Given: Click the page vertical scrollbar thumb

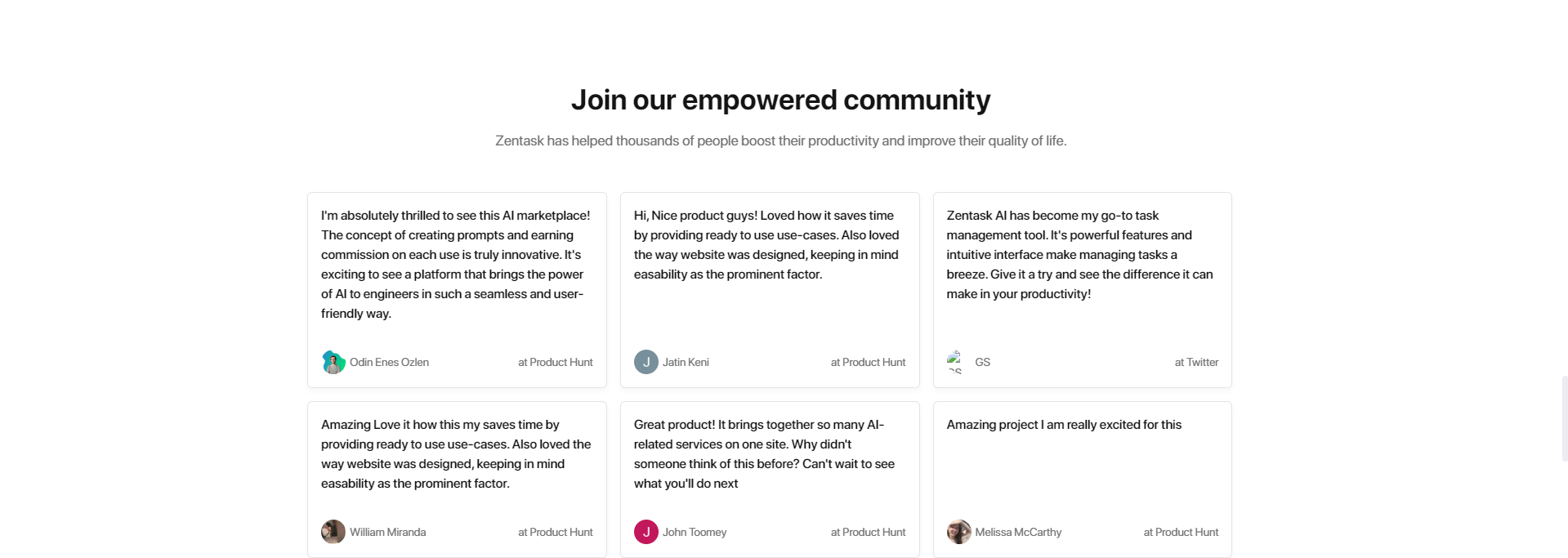Looking at the screenshot, I should pos(1564,418).
